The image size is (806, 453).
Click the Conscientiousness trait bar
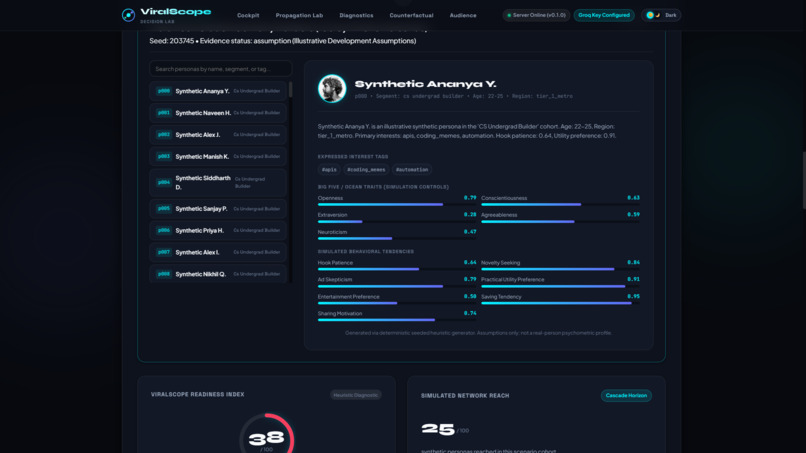[x=560, y=205]
